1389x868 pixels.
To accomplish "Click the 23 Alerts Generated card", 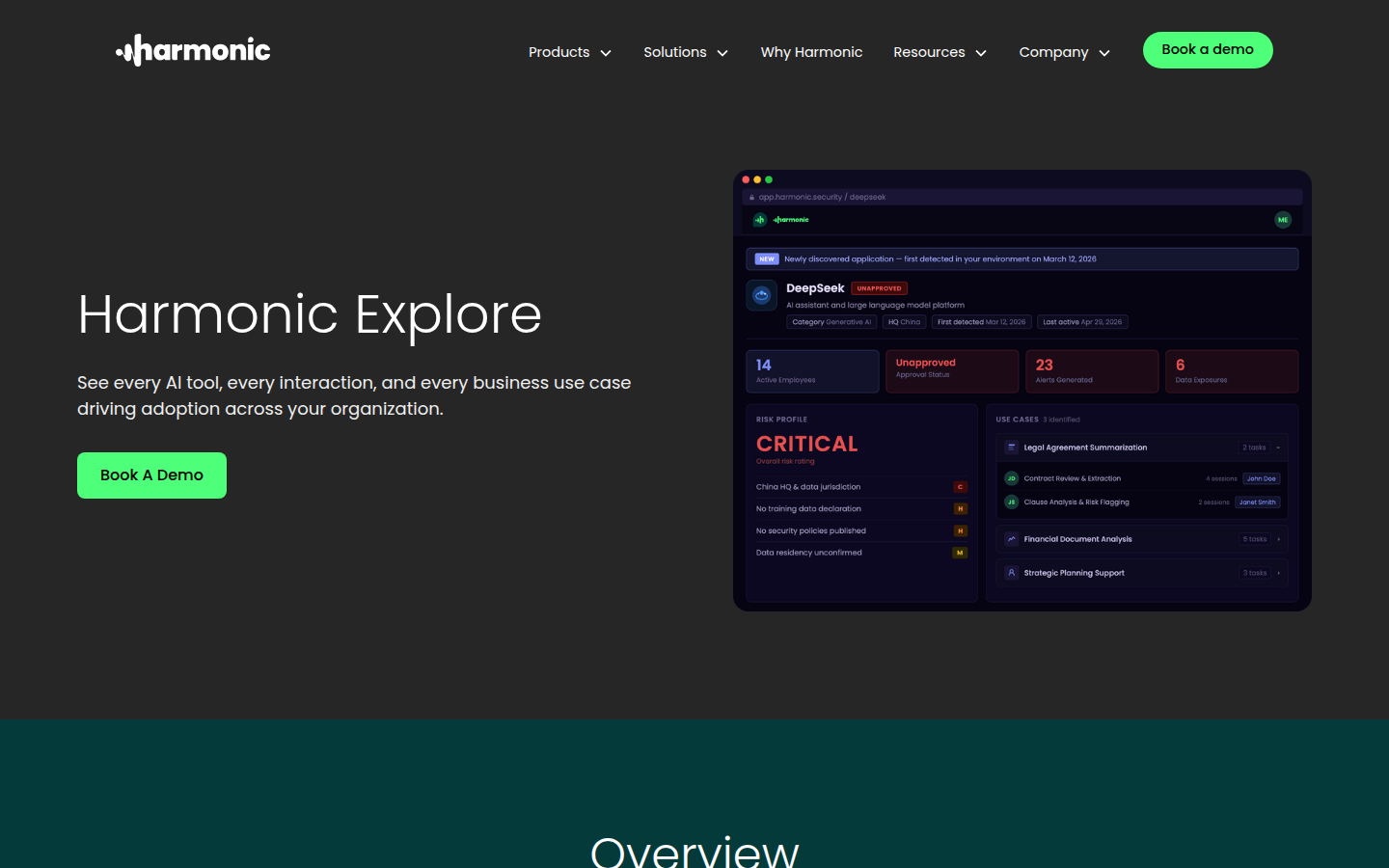I will click(x=1092, y=371).
